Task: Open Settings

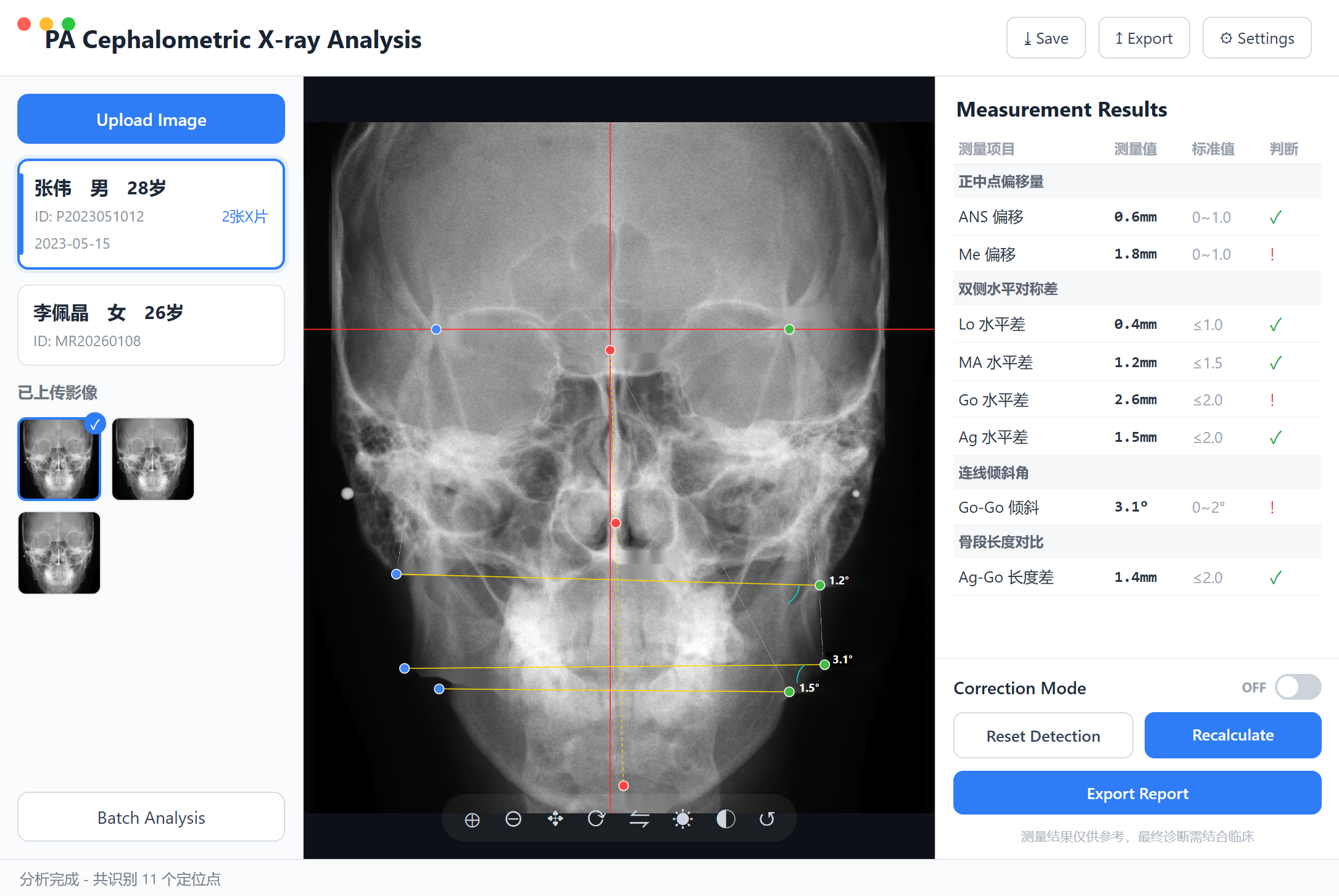Action: [x=1257, y=38]
